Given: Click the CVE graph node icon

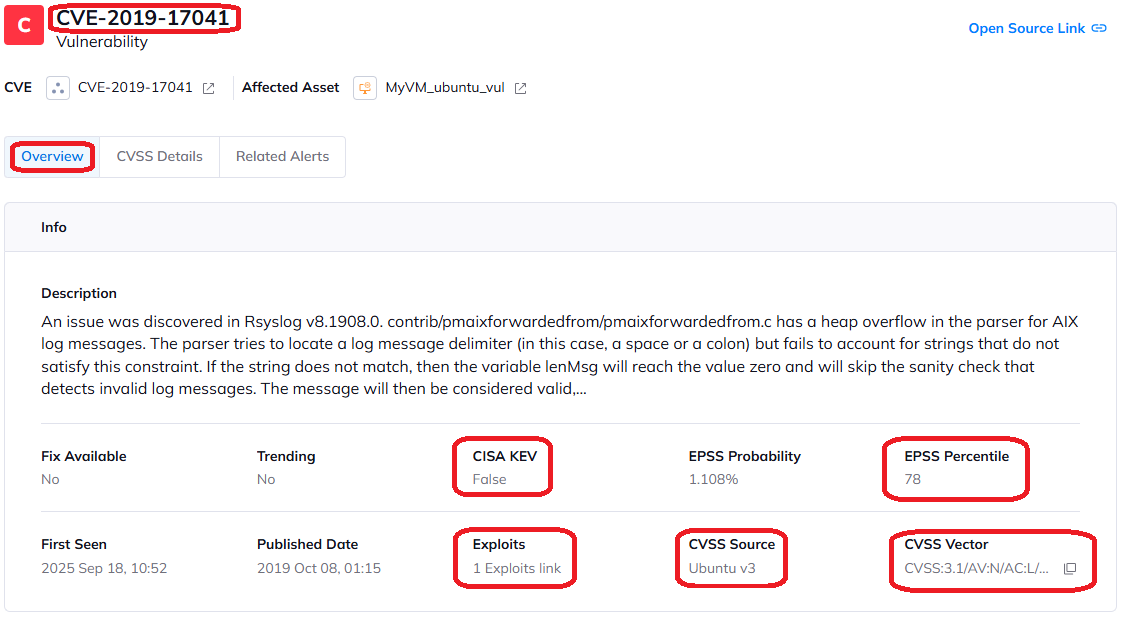Looking at the screenshot, I should tap(57, 88).
